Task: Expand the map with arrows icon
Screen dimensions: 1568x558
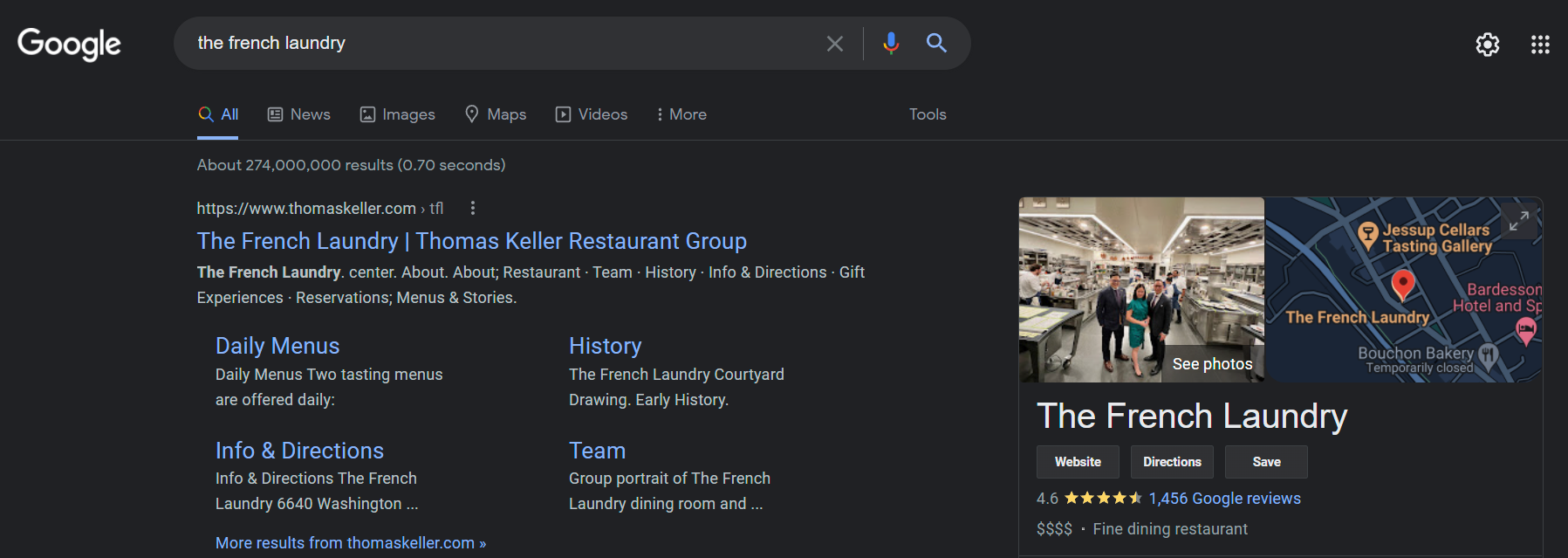Action: (1518, 221)
